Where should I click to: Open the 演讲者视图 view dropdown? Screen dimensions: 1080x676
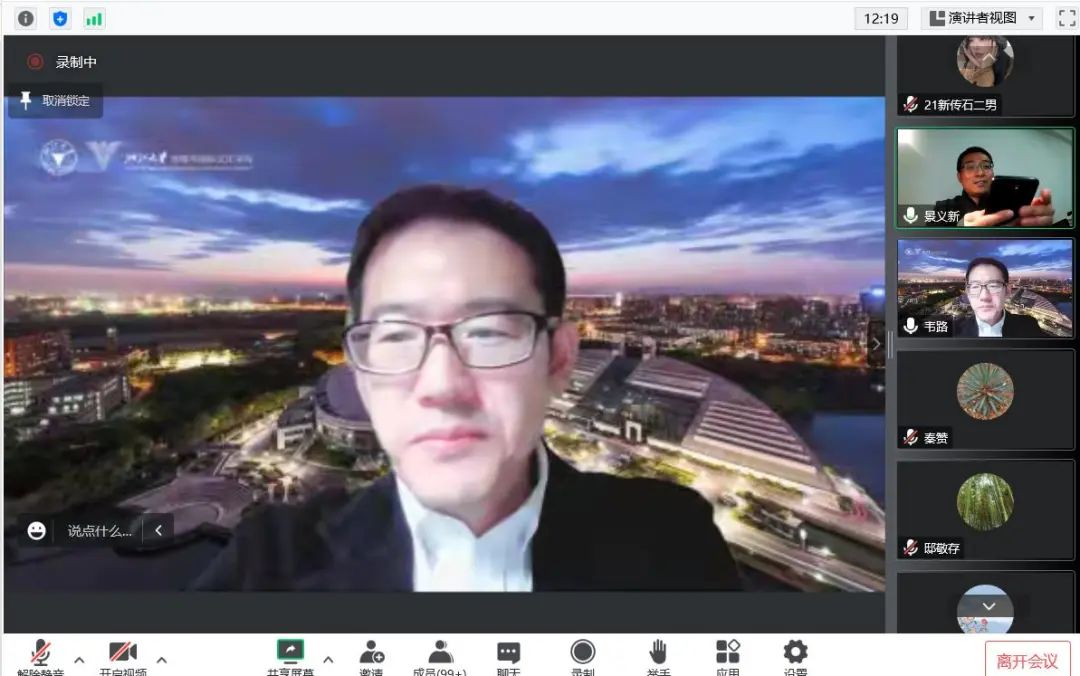pos(981,18)
